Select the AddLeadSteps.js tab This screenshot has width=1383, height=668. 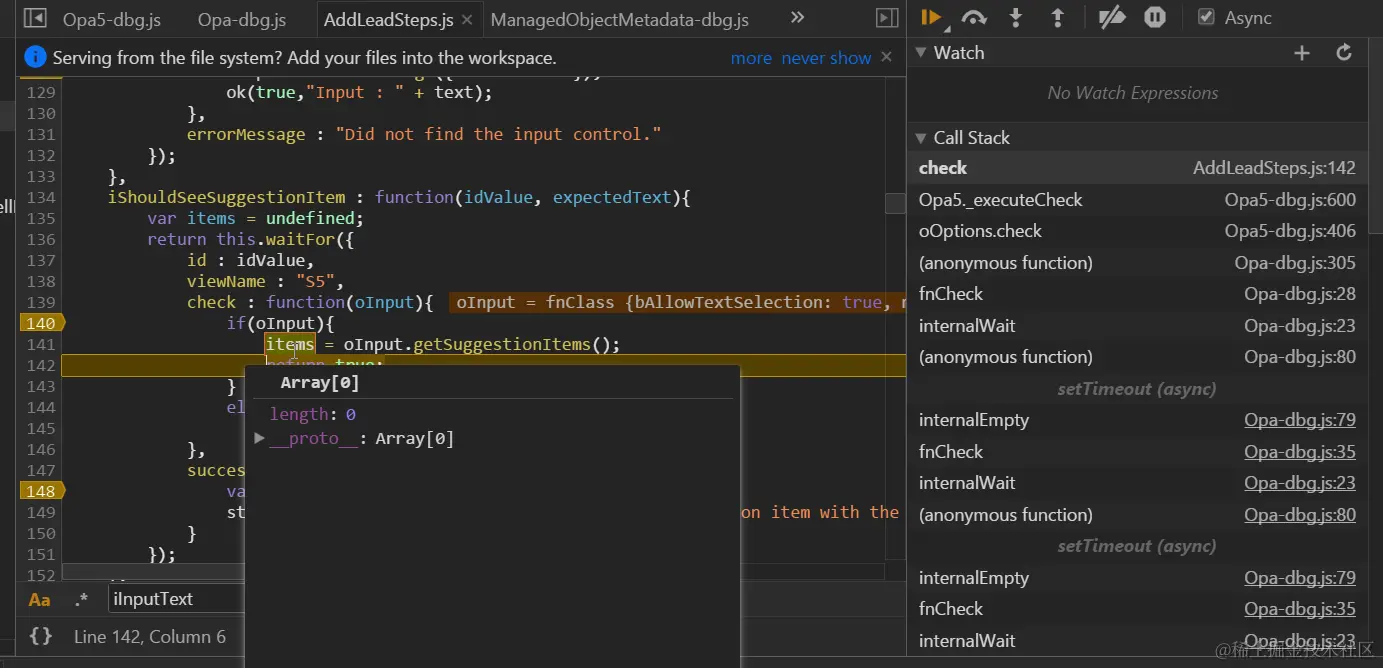[388, 19]
